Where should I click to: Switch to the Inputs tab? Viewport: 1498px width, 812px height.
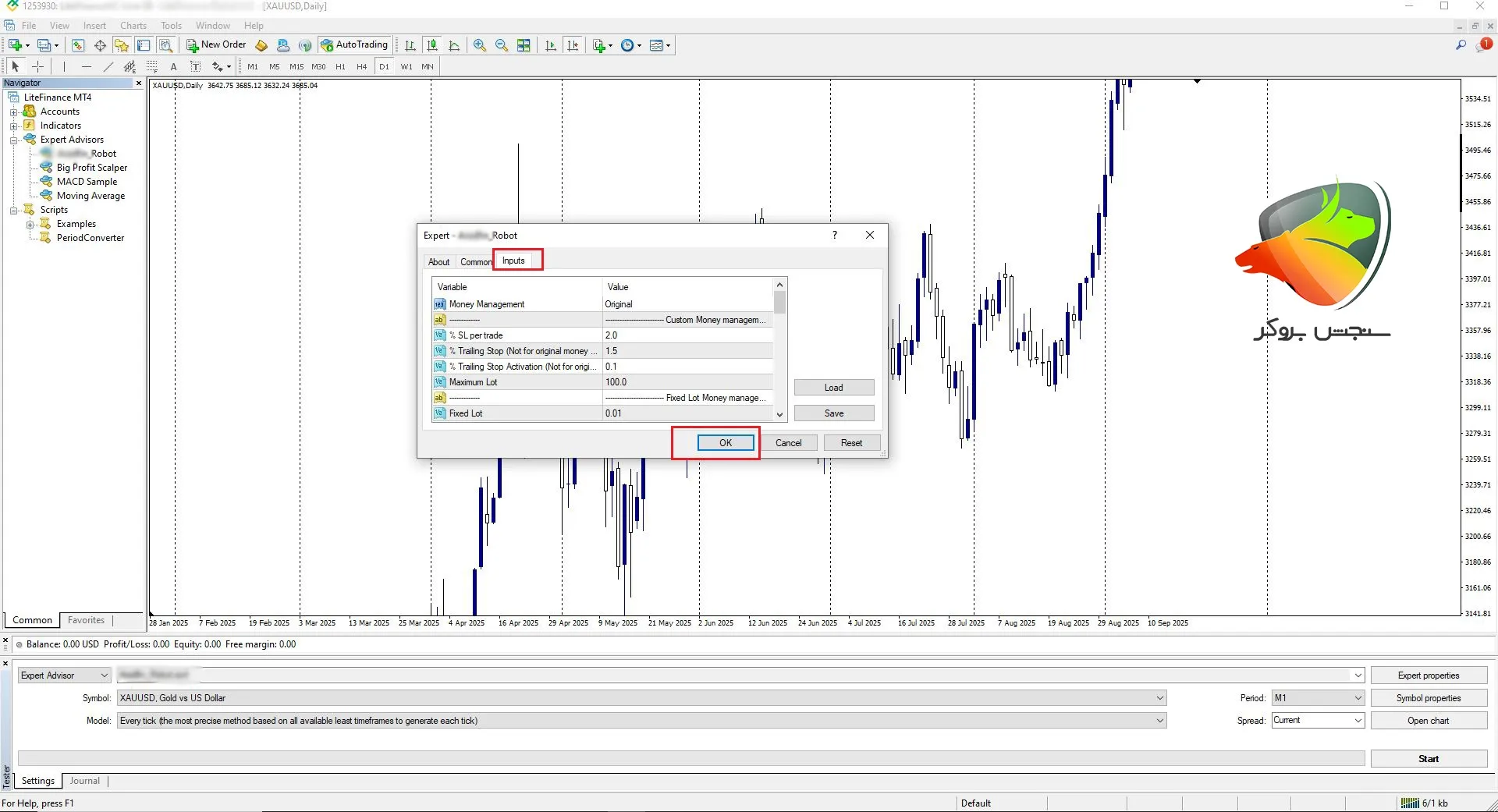[x=513, y=261]
